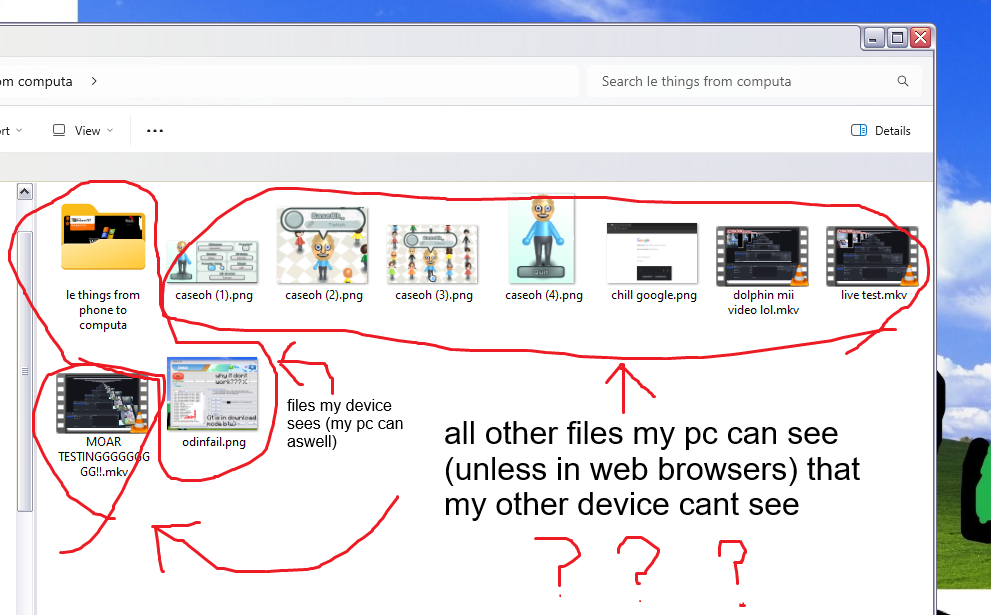The height and width of the screenshot is (615, 991).
Task: Select the live test.mkv video file
Action: point(872,257)
